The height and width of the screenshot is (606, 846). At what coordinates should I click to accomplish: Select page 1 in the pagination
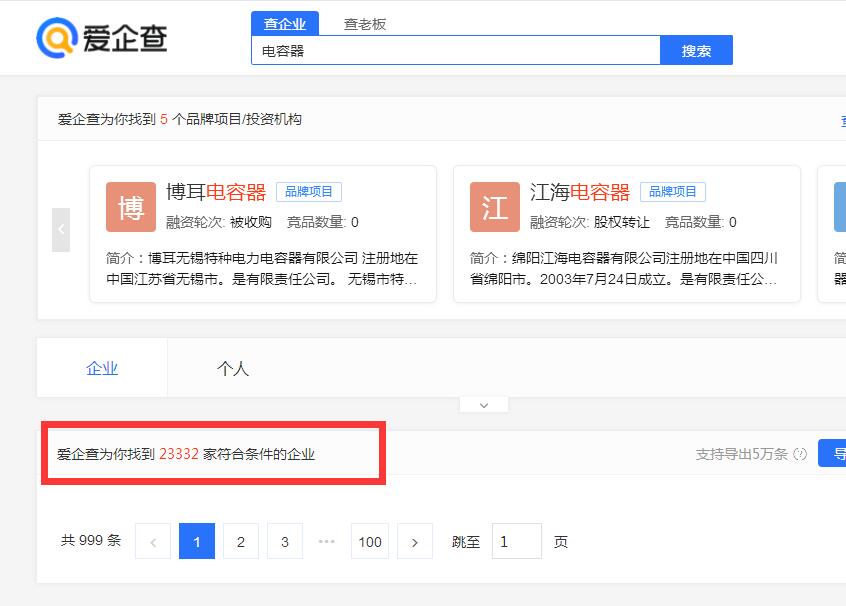pos(197,541)
